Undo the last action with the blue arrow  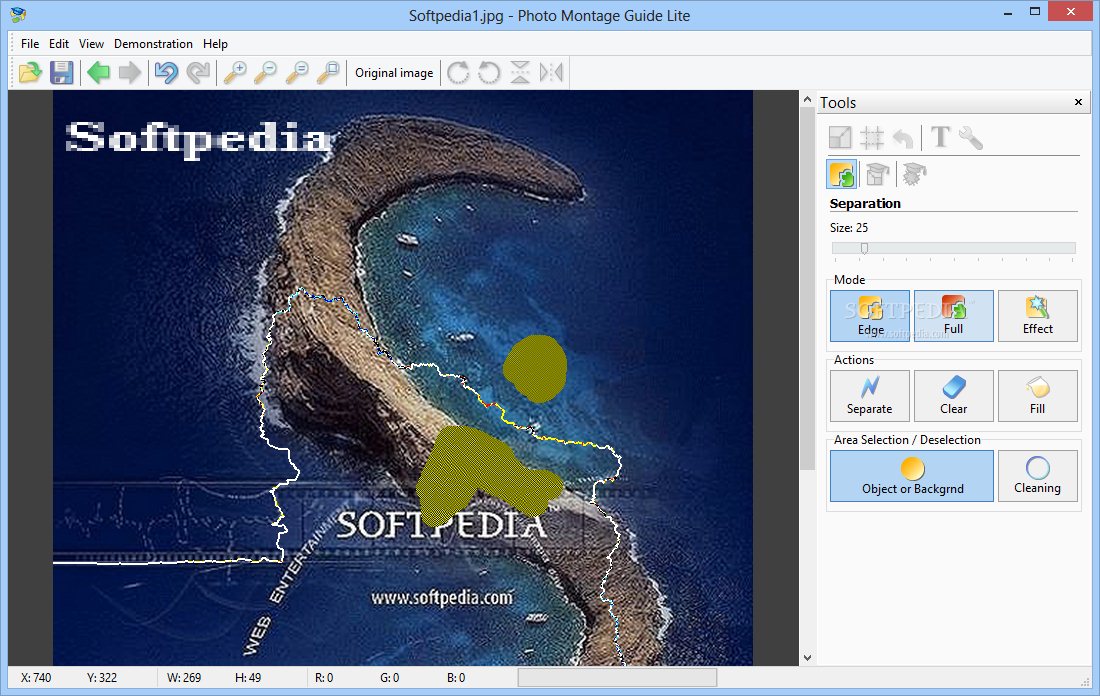coord(166,72)
